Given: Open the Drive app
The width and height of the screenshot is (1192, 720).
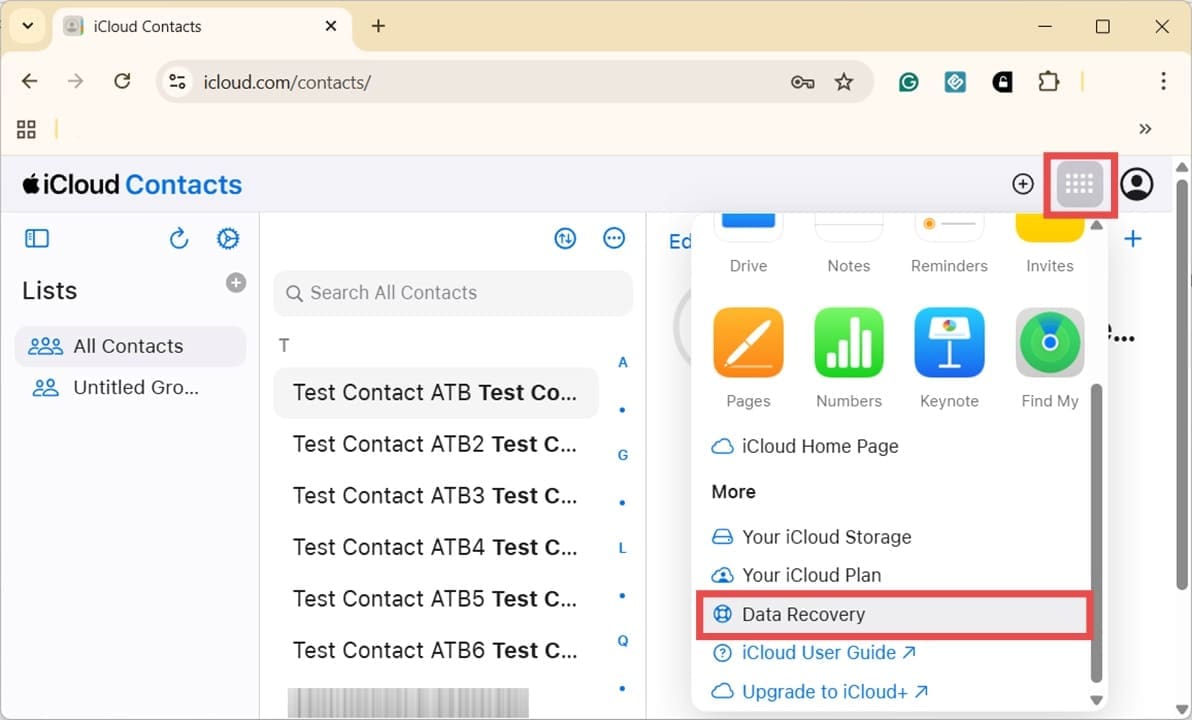Looking at the screenshot, I should pos(748,245).
